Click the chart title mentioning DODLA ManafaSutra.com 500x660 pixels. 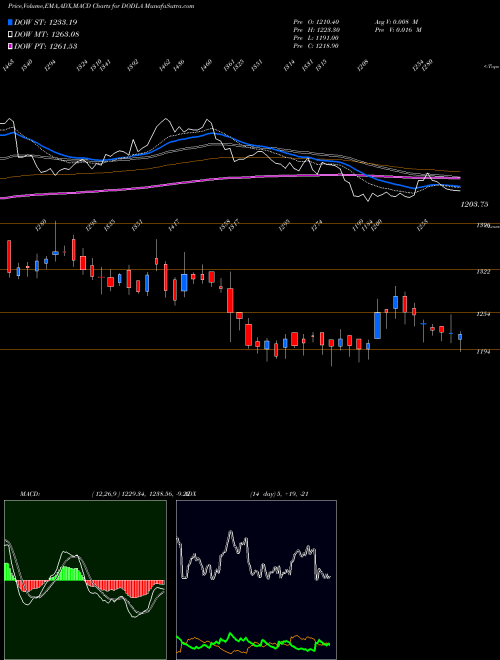coord(101,6)
